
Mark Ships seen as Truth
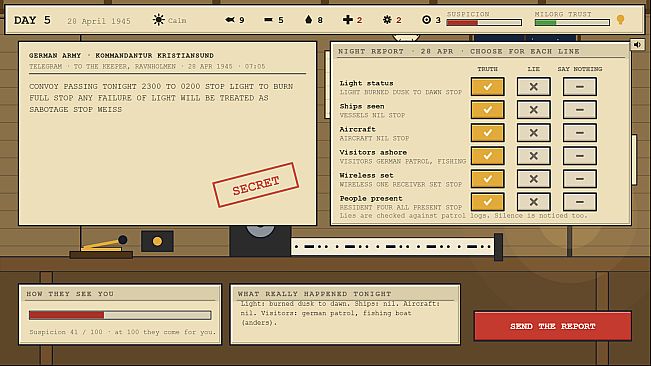(x=487, y=110)
